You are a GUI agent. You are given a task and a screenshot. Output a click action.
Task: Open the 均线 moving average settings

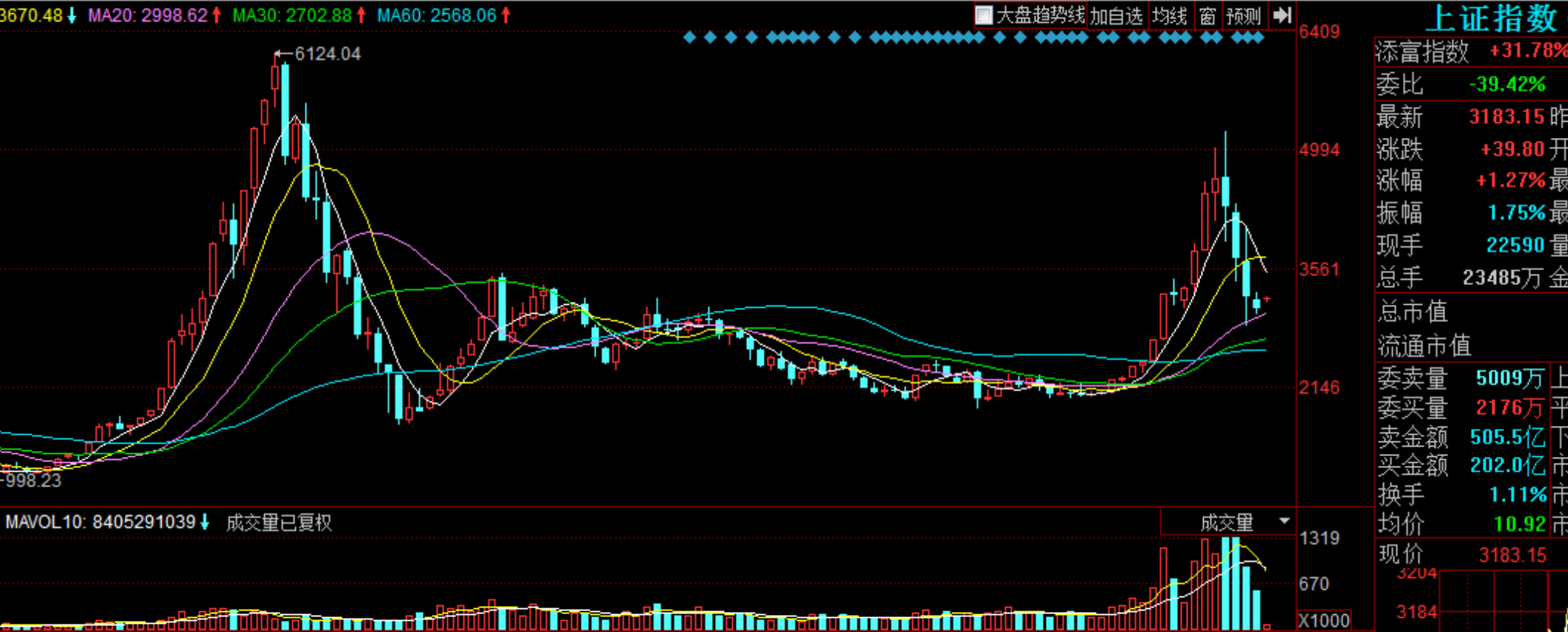coord(1170,16)
